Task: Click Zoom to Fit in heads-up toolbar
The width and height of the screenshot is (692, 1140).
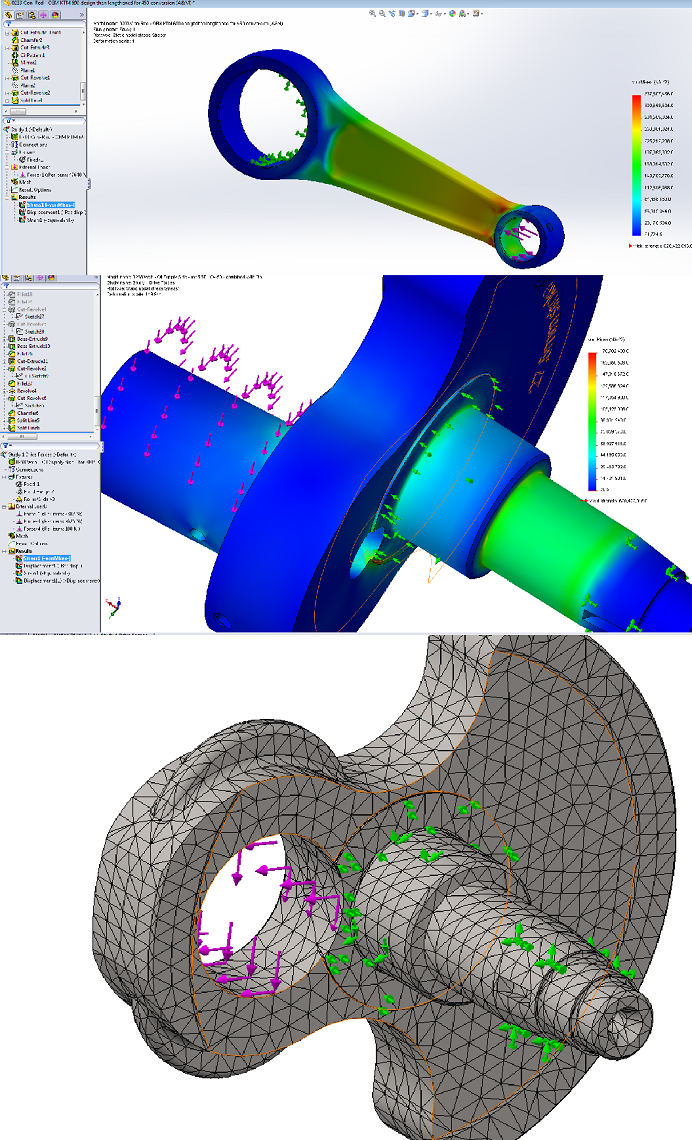Action: click(x=372, y=14)
